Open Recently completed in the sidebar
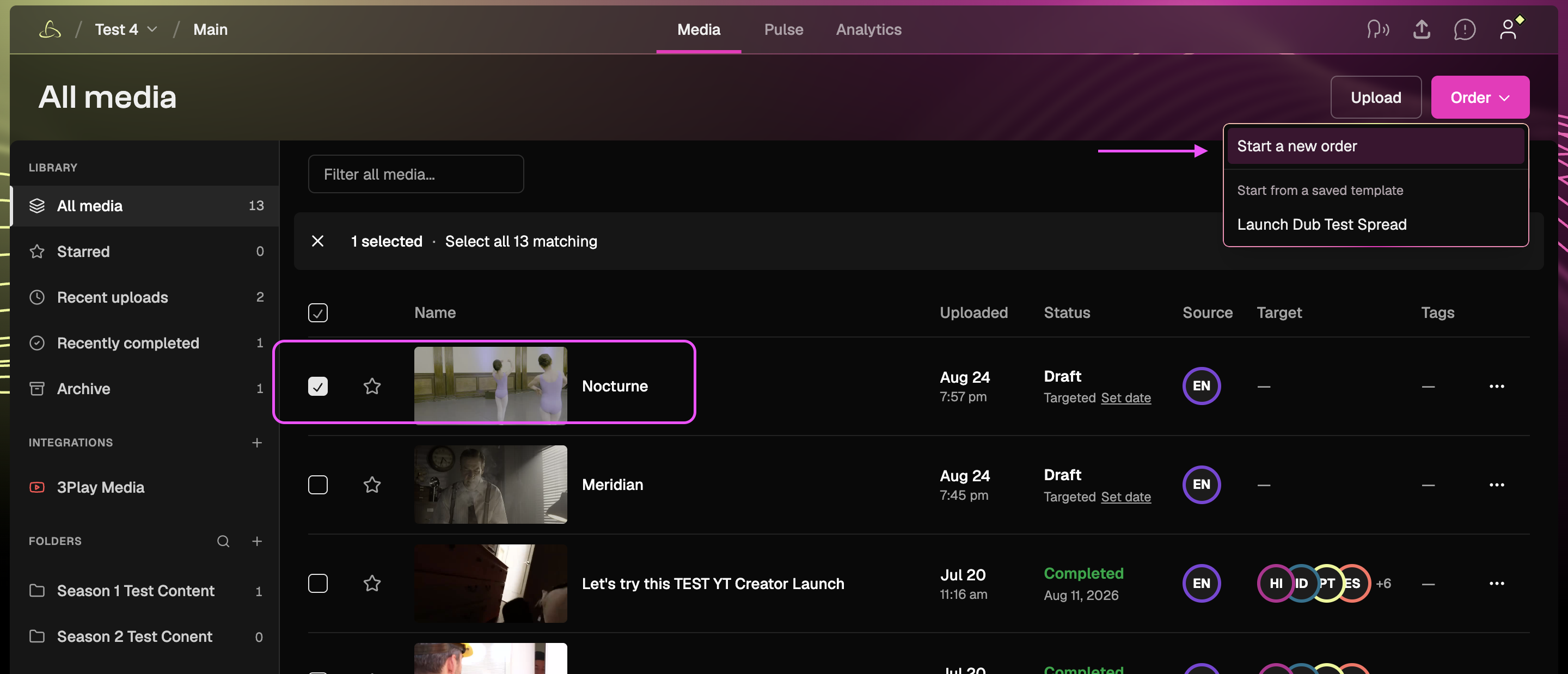Viewport: 1568px width, 674px height. click(x=145, y=343)
